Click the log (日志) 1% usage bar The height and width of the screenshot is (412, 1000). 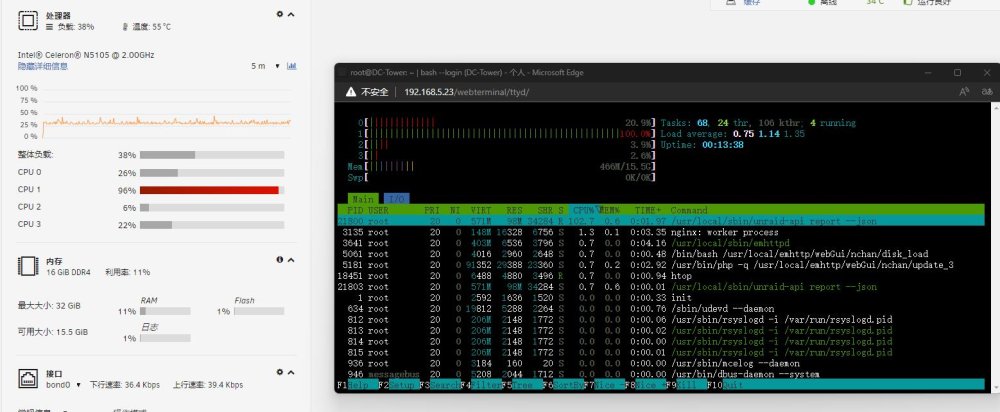[x=165, y=338]
